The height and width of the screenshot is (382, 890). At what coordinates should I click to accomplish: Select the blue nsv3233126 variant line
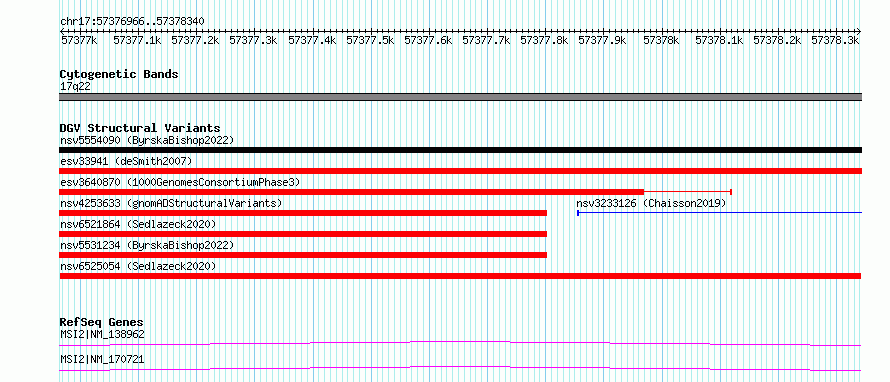click(719, 213)
